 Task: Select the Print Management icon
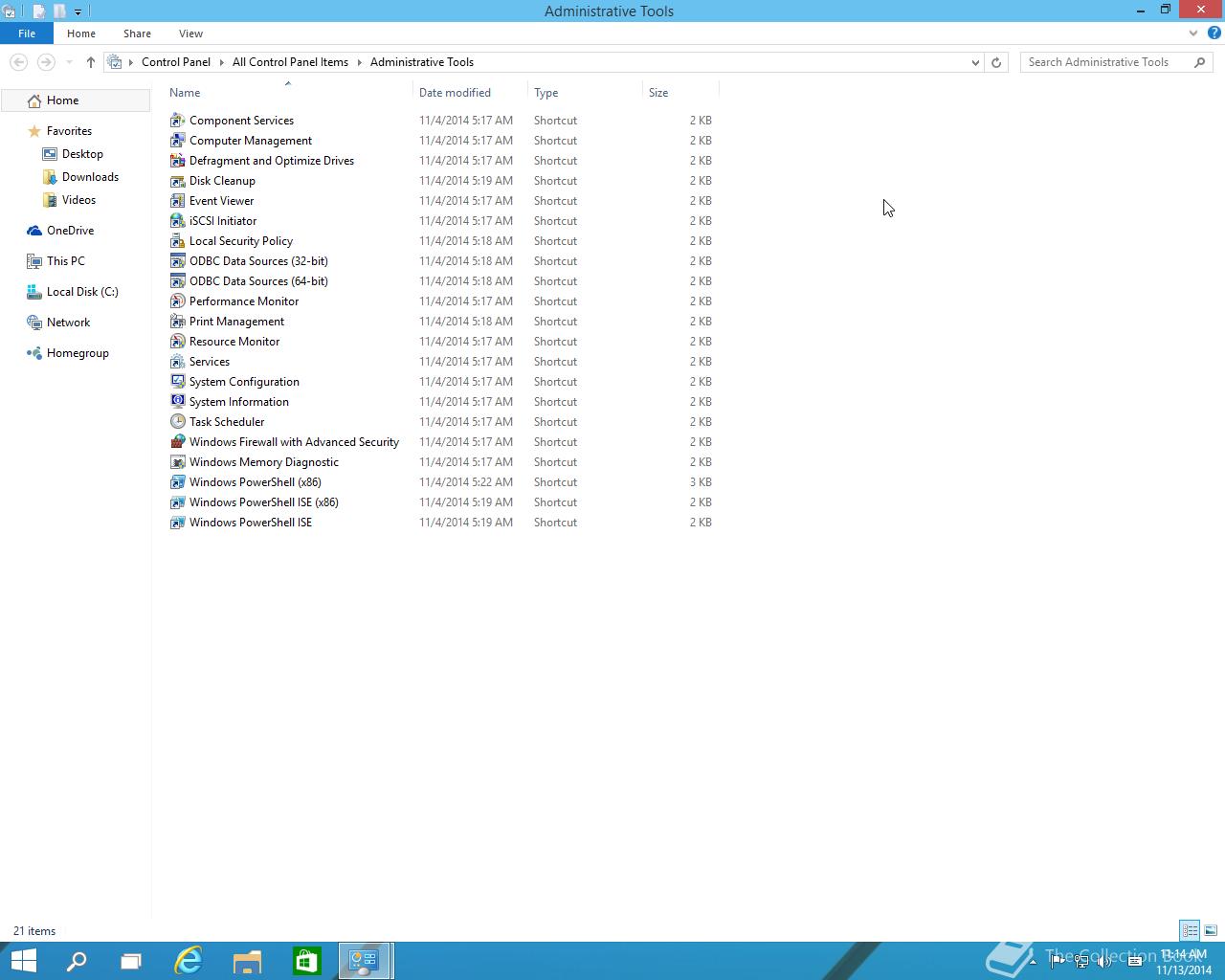(177, 322)
